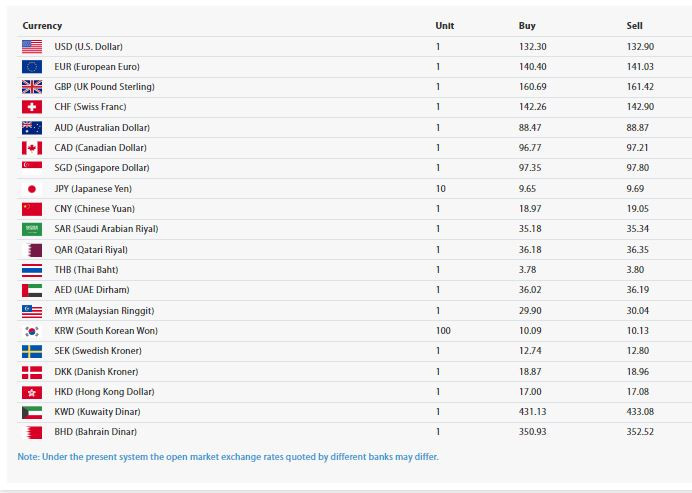
Task: Click the Sell column header
Action: tap(634, 26)
